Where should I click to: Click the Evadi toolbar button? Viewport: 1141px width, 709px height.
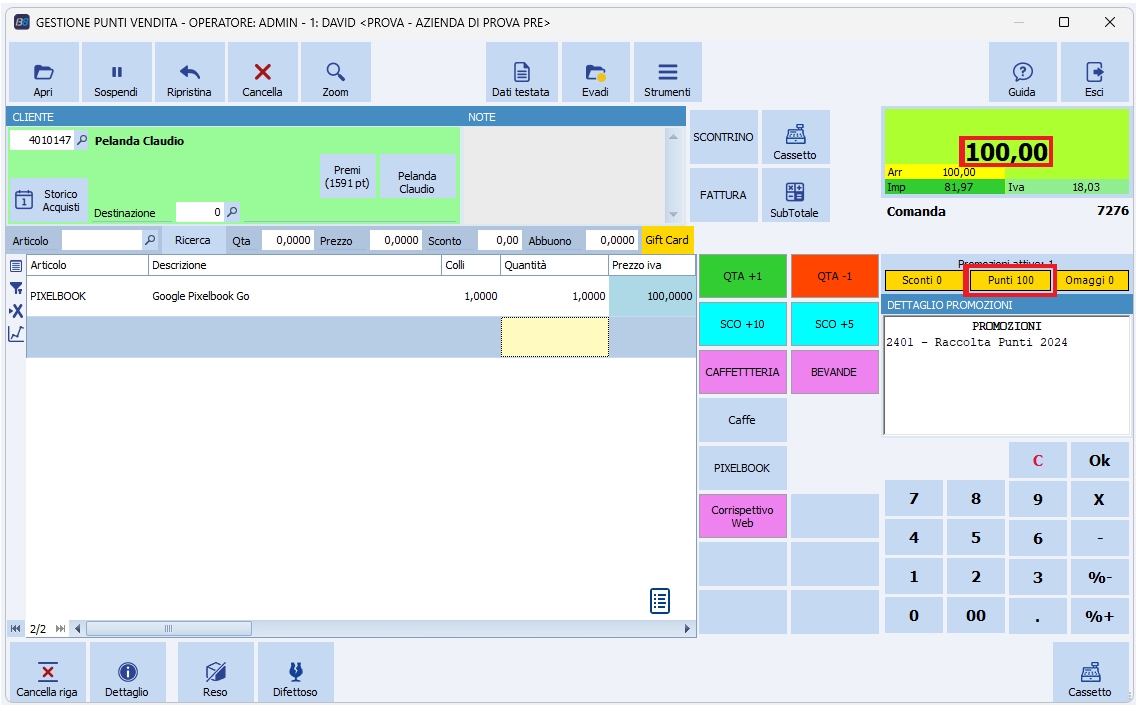tap(595, 72)
